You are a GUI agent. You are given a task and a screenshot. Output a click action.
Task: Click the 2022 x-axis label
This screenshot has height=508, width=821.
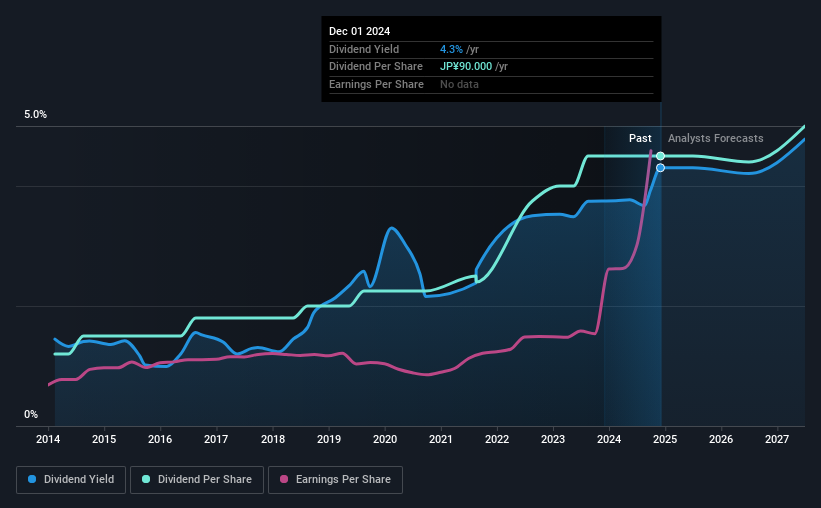(x=497, y=439)
